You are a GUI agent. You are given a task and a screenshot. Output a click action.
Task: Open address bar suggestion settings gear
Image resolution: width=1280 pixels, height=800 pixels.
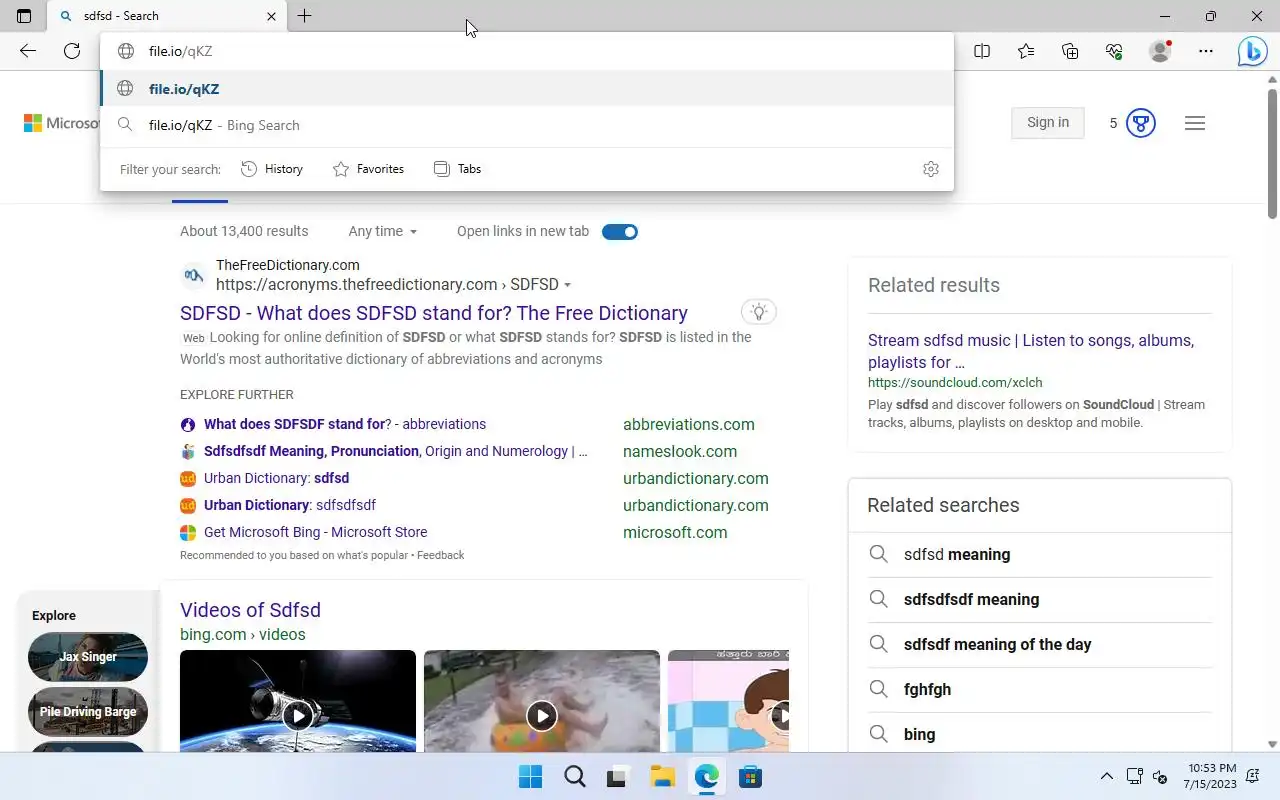(931, 169)
